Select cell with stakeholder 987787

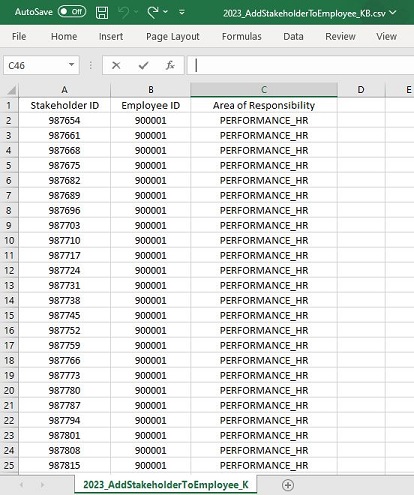click(64, 405)
